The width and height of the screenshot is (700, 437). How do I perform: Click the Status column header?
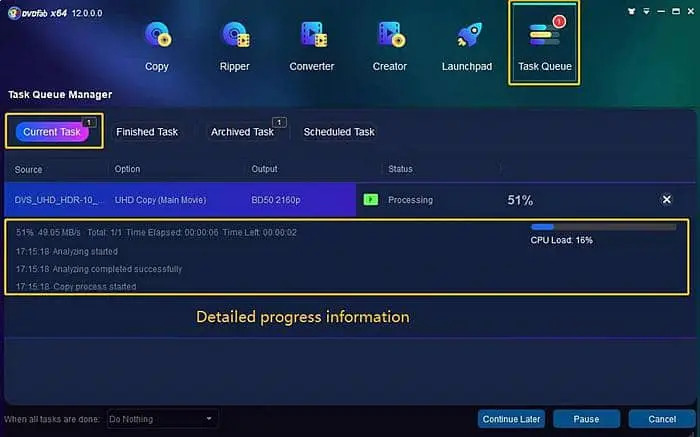[400, 169]
